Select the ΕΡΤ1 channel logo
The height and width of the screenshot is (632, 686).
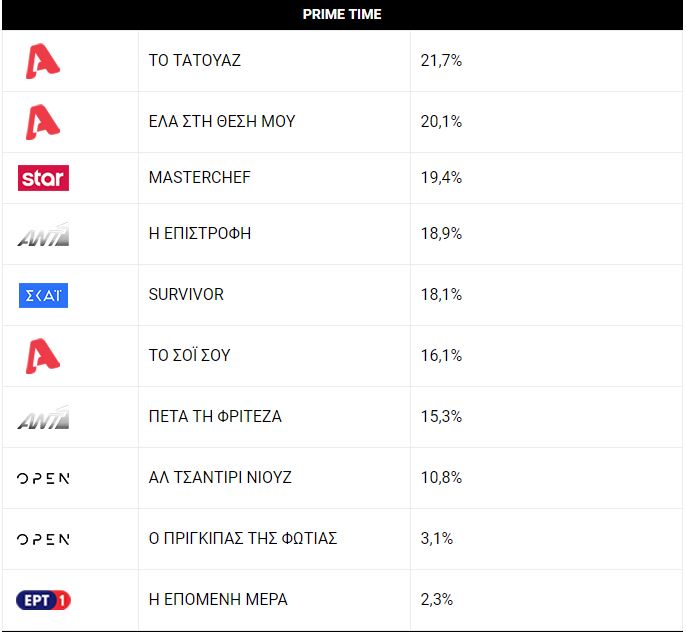point(43,600)
